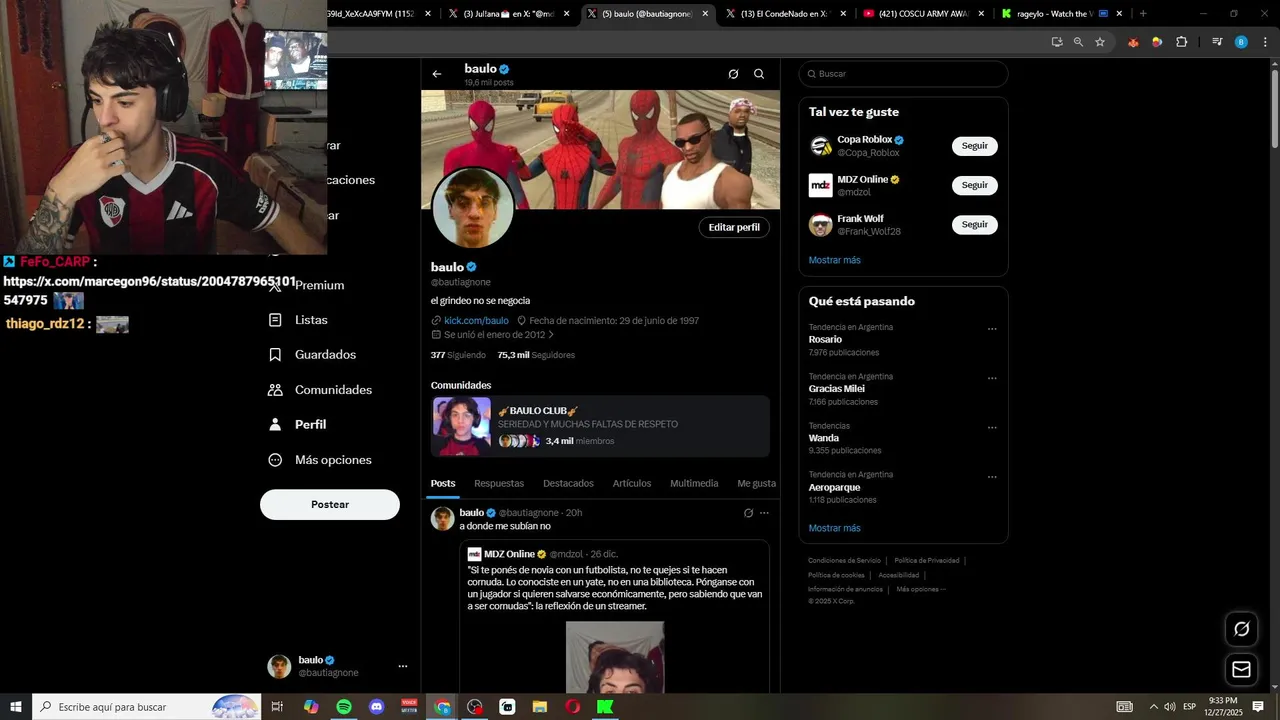Switch to the Destacados tab

[x=568, y=483]
